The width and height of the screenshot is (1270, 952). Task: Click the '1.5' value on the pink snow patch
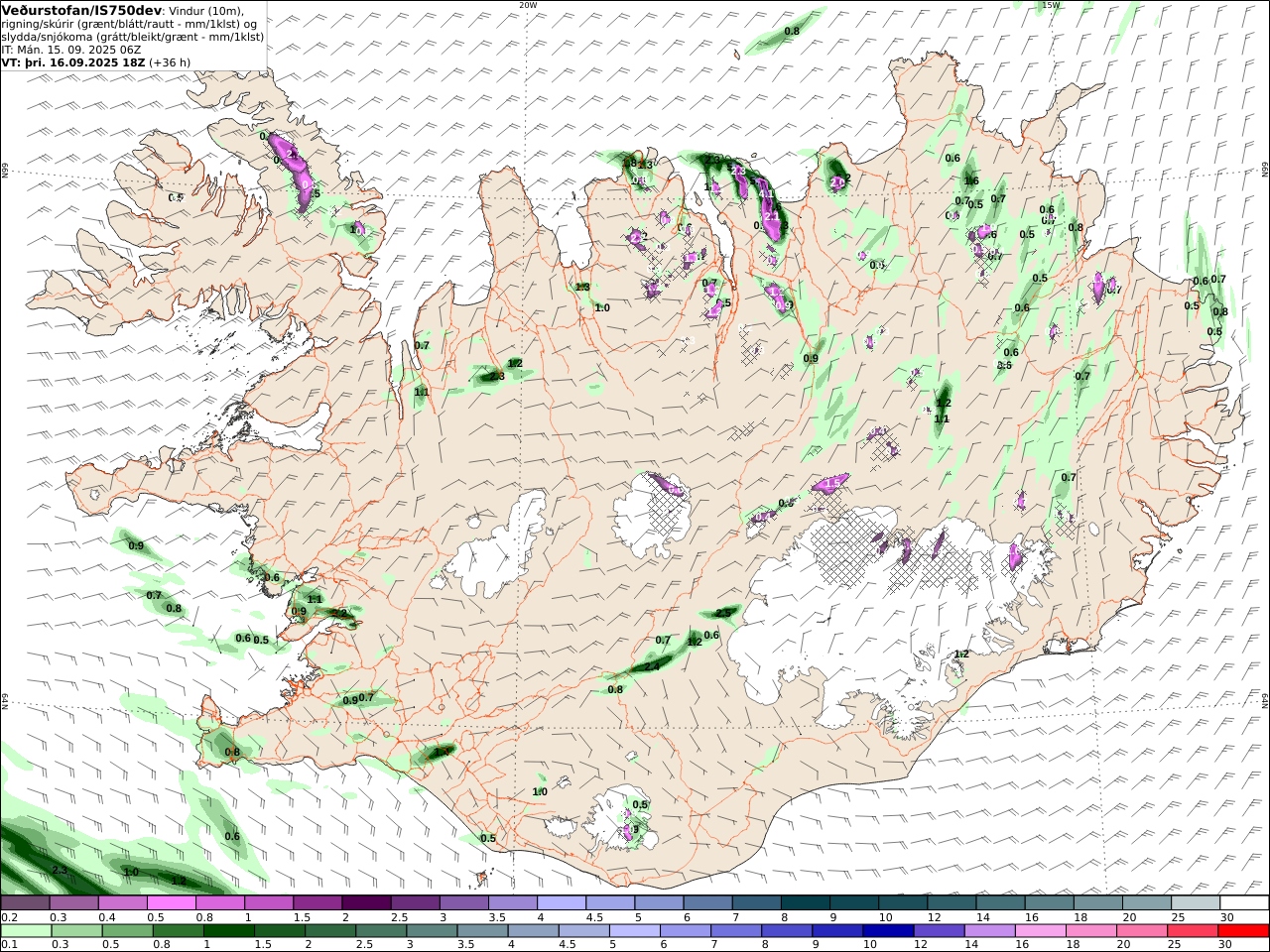pyautogui.click(x=834, y=482)
